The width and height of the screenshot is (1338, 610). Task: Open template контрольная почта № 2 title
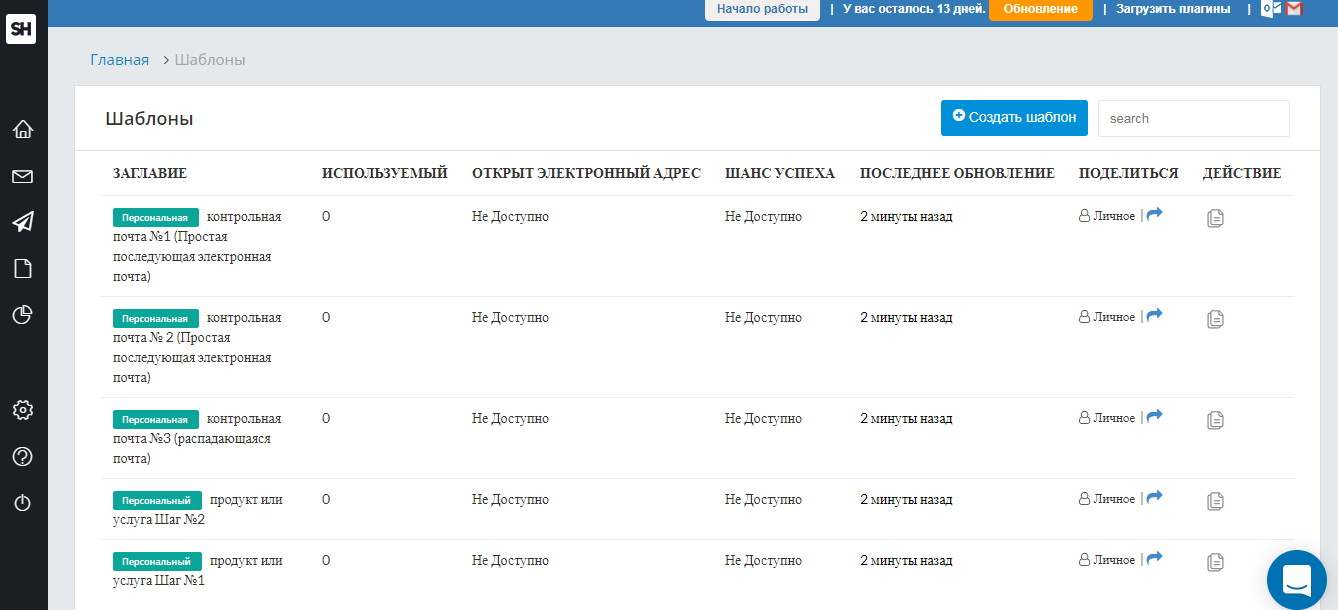[x=197, y=347]
